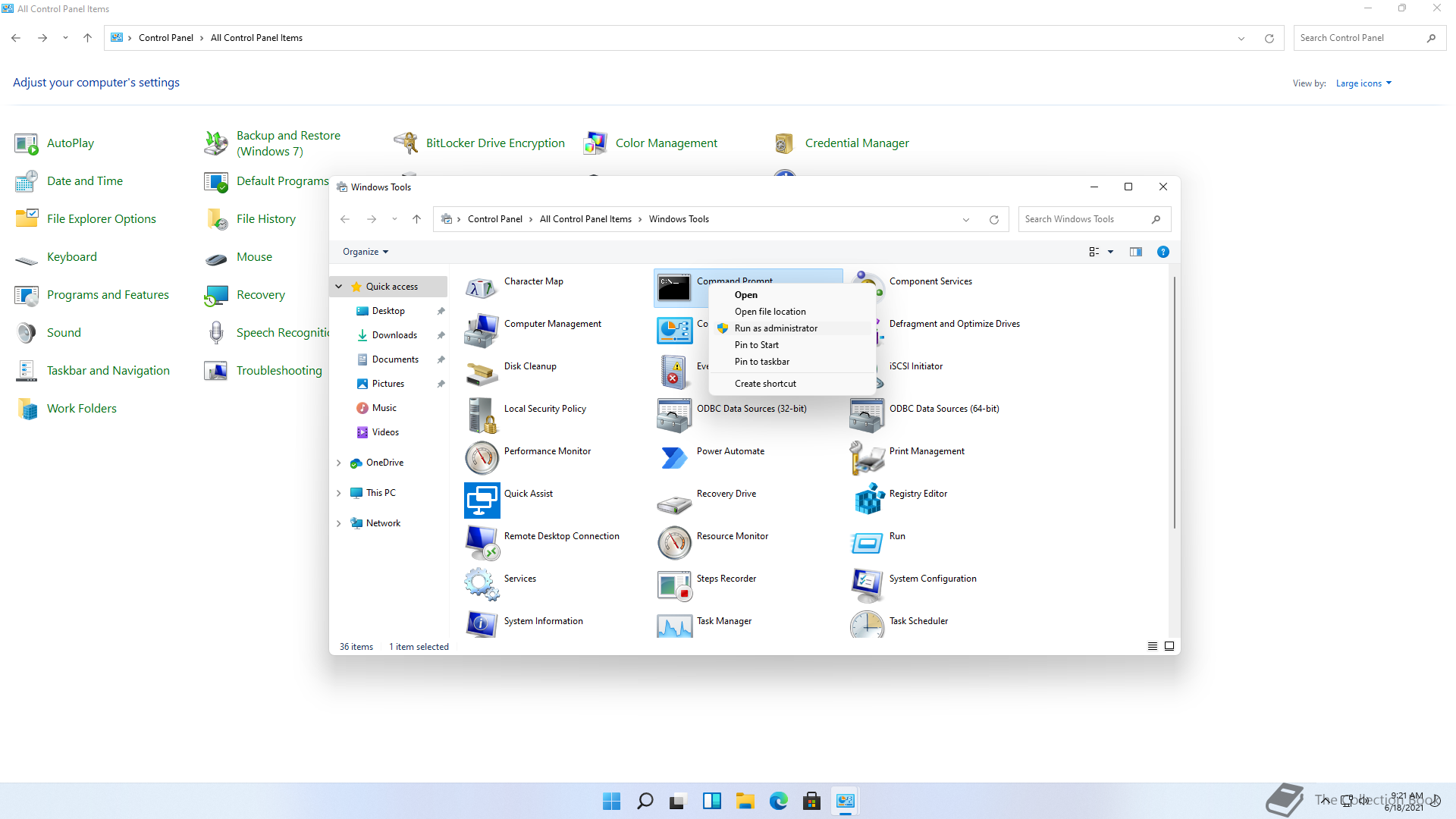This screenshot has height=819, width=1456.
Task: Open Control Panel address bar history dropdown
Action: 1241,39
